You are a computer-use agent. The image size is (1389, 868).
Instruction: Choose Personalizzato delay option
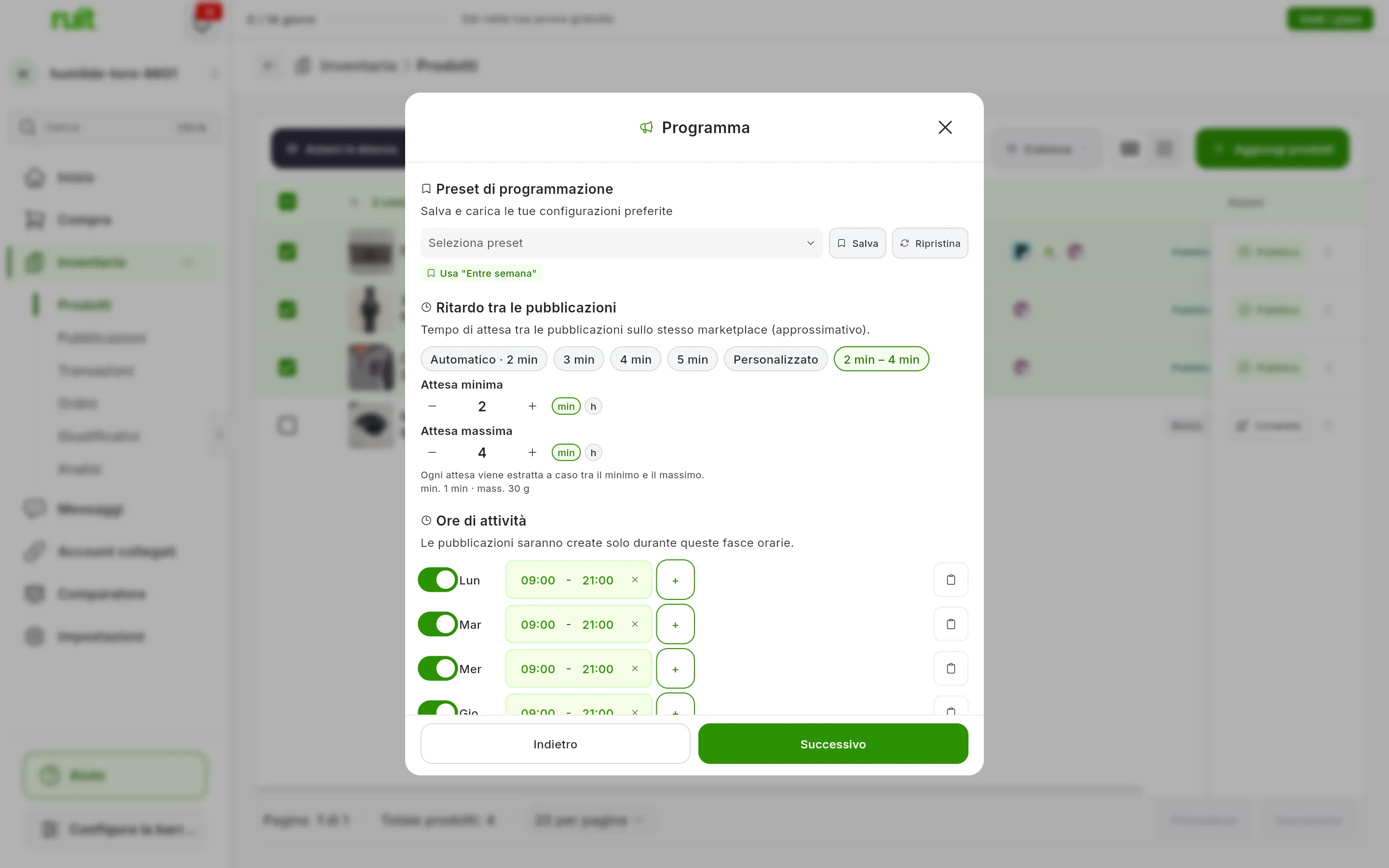pyautogui.click(x=776, y=359)
